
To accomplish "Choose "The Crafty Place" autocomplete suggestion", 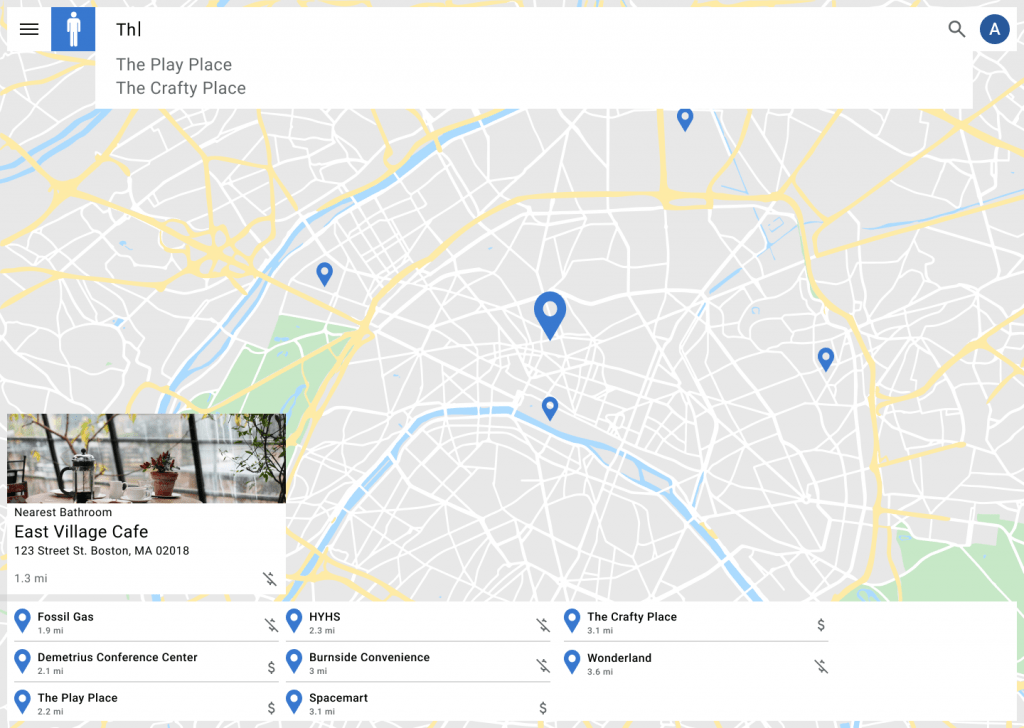I will (181, 88).
